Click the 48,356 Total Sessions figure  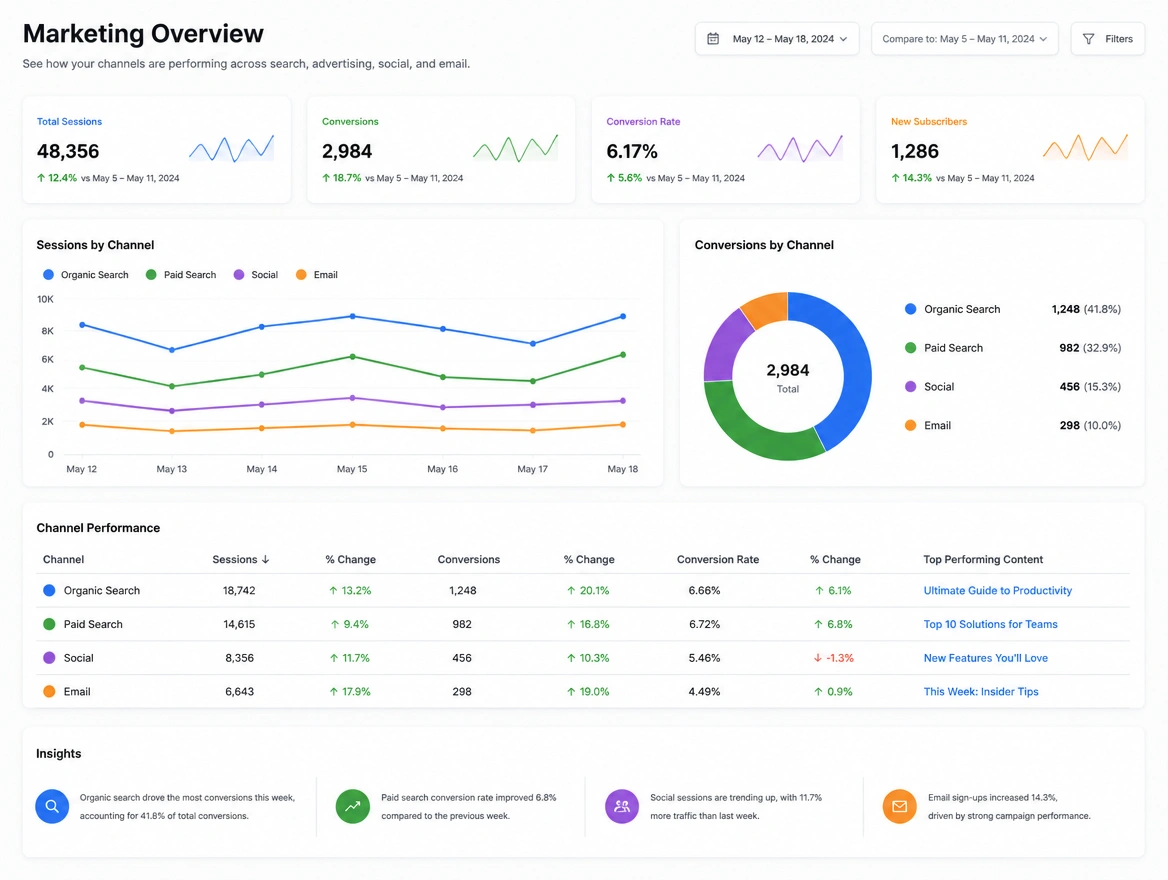(x=68, y=151)
